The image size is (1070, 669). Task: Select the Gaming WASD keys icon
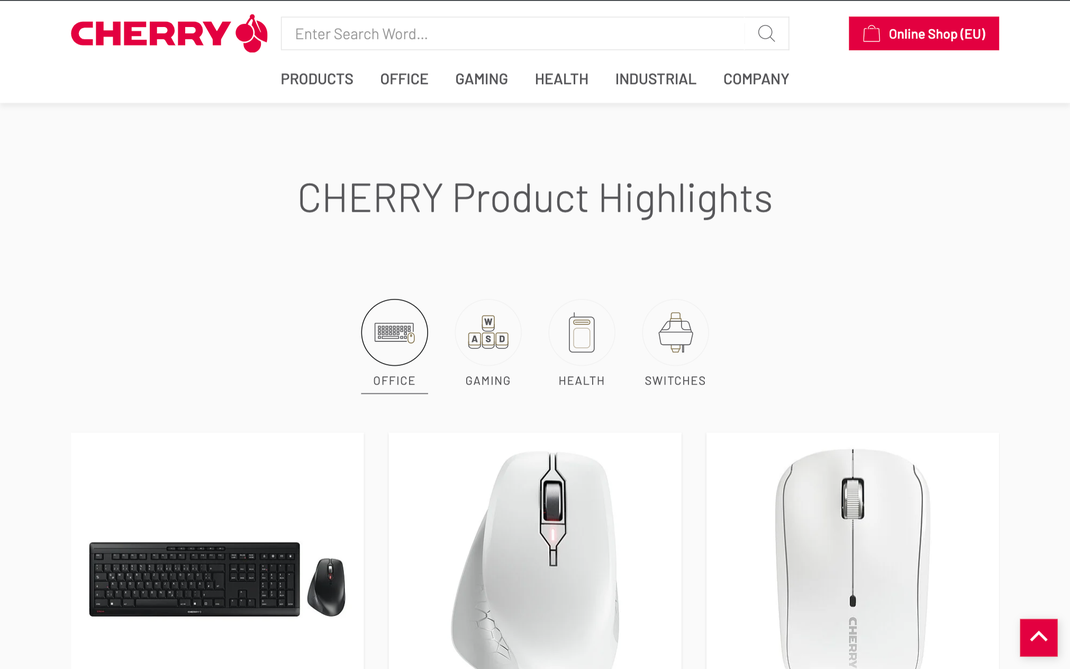click(x=488, y=332)
